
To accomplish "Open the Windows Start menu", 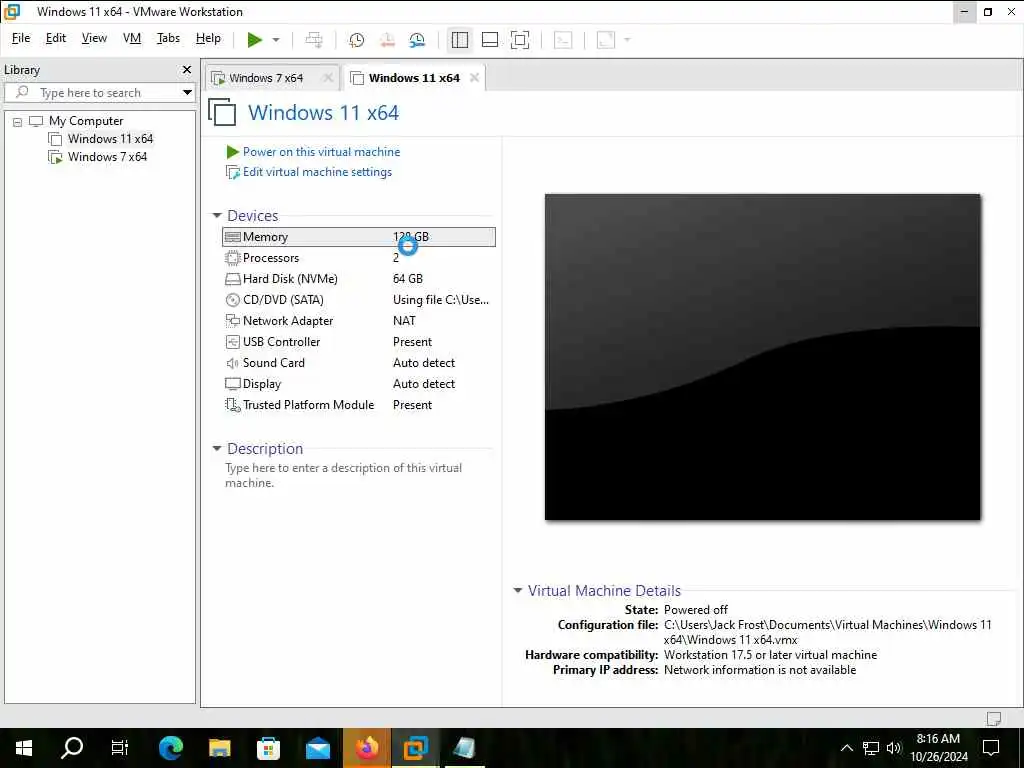I will point(24,748).
